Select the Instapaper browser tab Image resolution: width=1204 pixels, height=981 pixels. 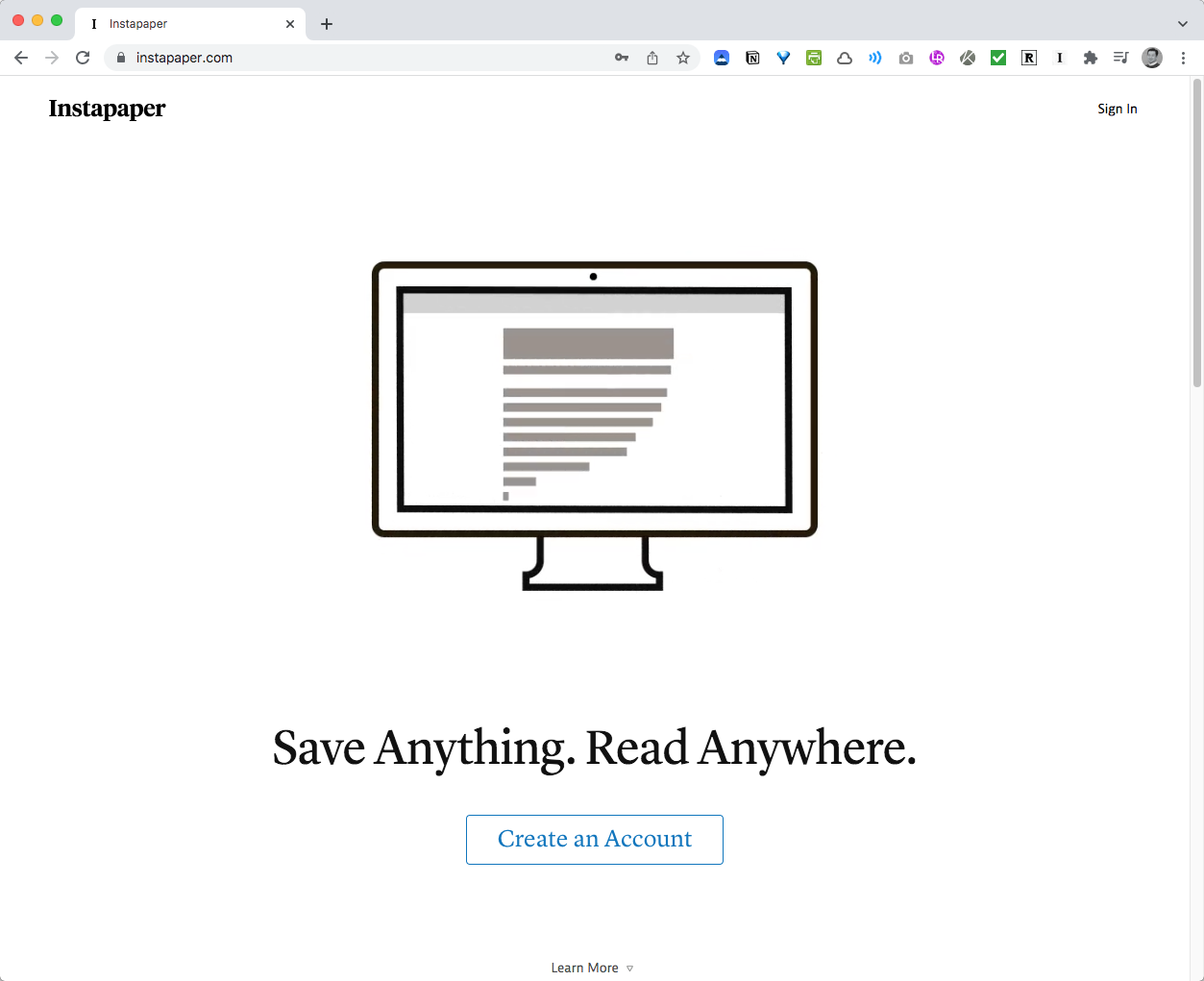pyautogui.click(x=190, y=24)
